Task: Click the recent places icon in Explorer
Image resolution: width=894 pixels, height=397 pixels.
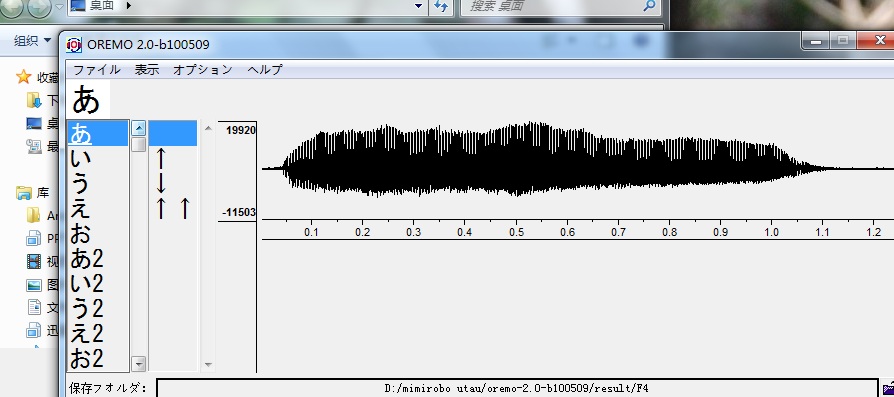Action: [x=34, y=147]
